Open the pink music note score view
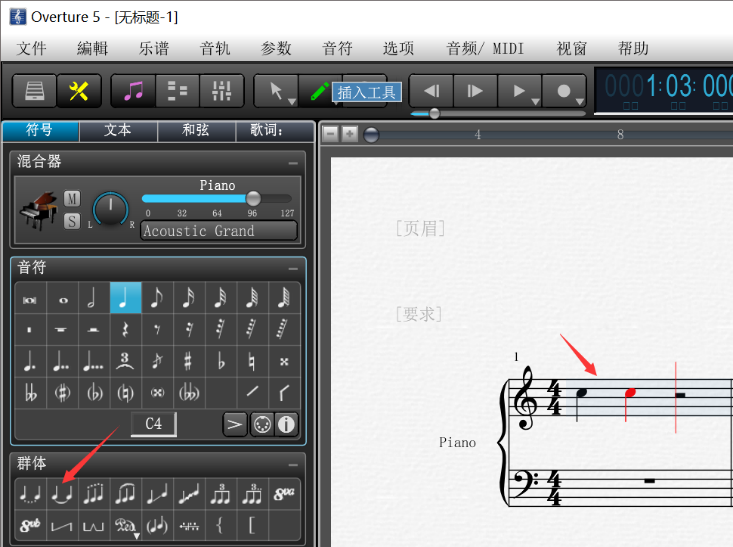This screenshot has width=733, height=547. coord(133,91)
